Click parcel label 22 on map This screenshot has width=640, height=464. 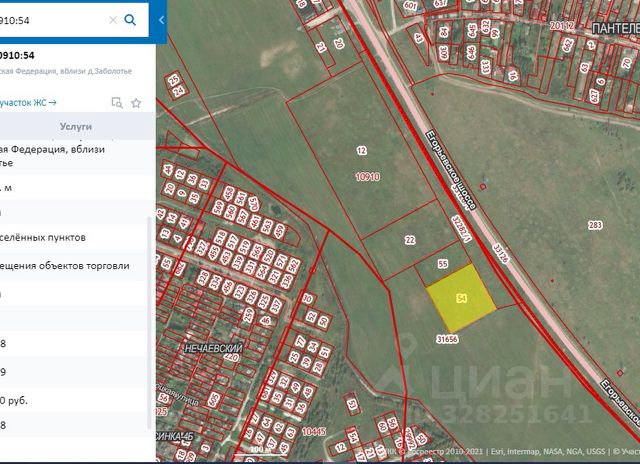[410, 240]
